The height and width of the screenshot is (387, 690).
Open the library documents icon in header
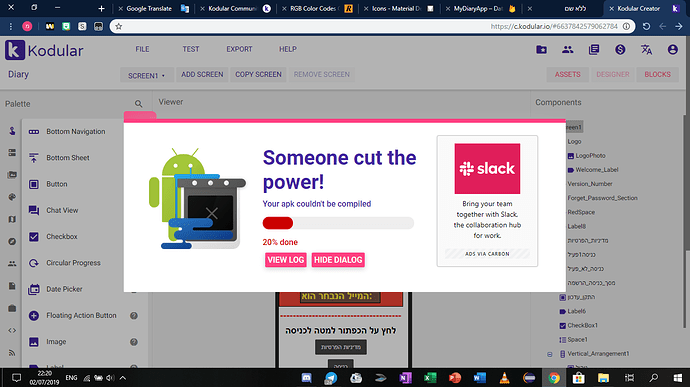coord(594,49)
